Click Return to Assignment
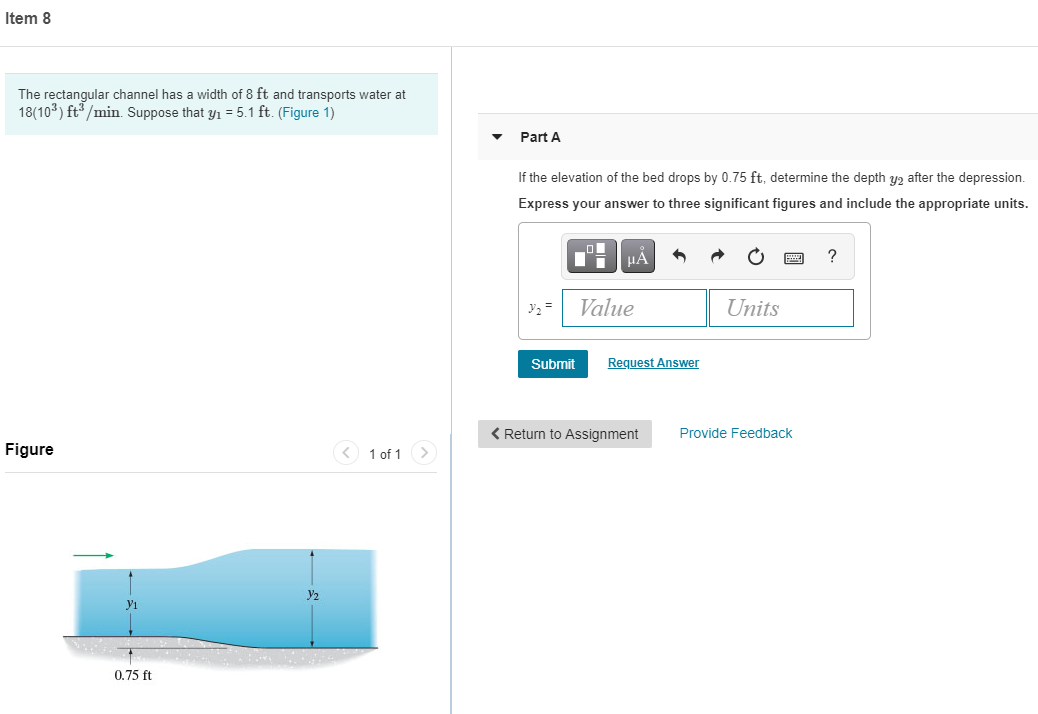This screenshot has height=714, width=1038. (x=564, y=433)
